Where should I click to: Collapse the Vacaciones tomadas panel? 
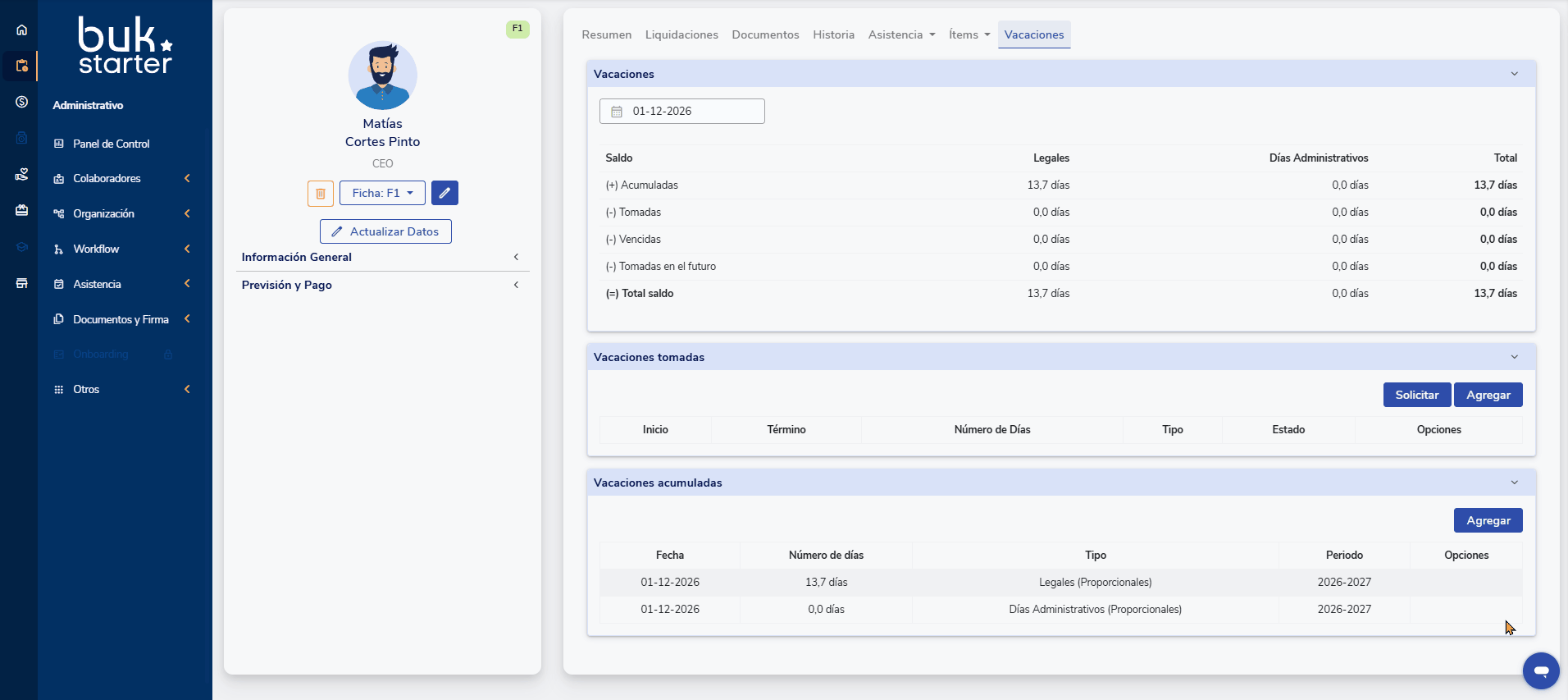[x=1514, y=357]
